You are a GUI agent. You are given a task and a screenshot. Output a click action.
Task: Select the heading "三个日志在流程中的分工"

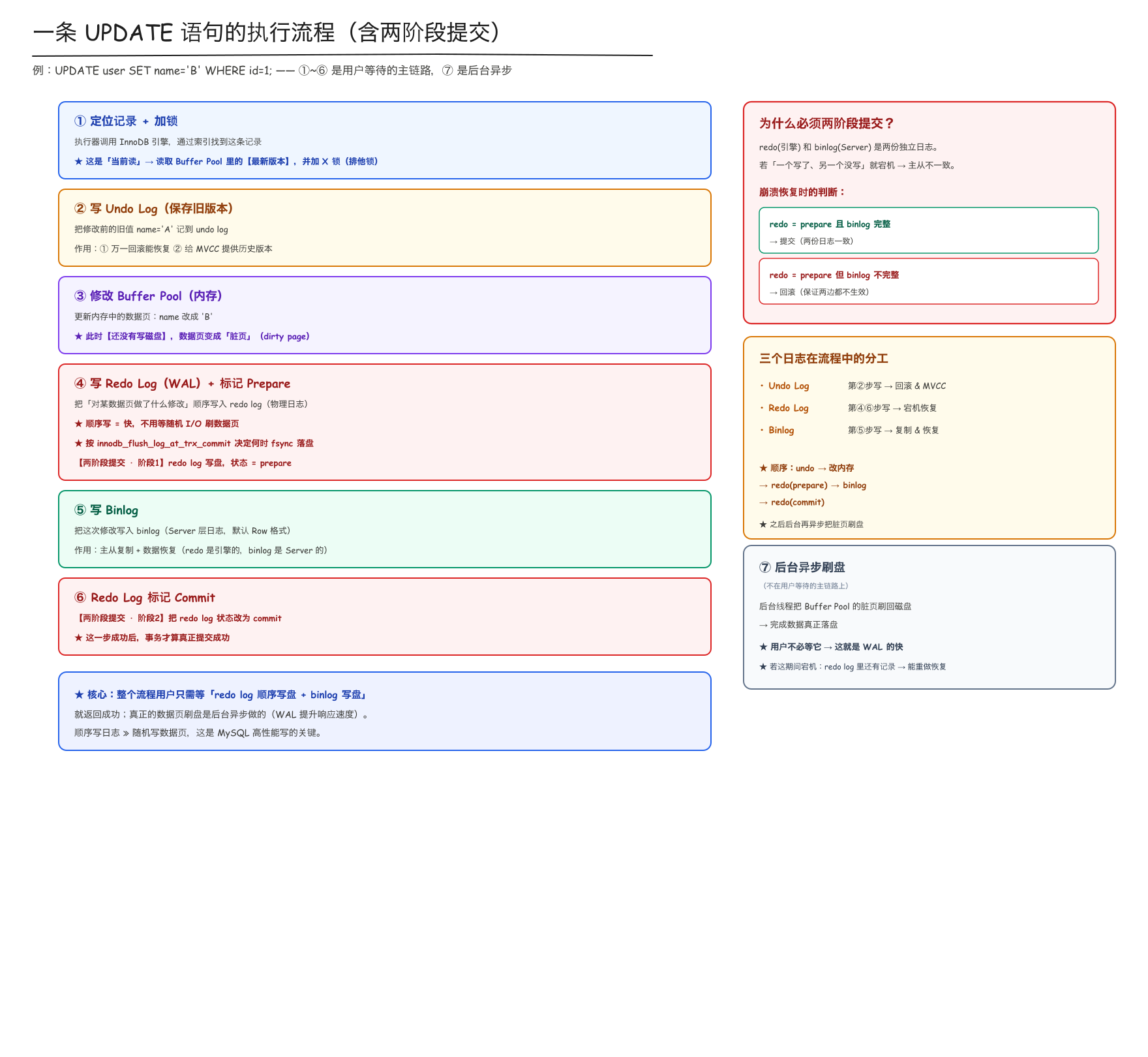coord(824,358)
